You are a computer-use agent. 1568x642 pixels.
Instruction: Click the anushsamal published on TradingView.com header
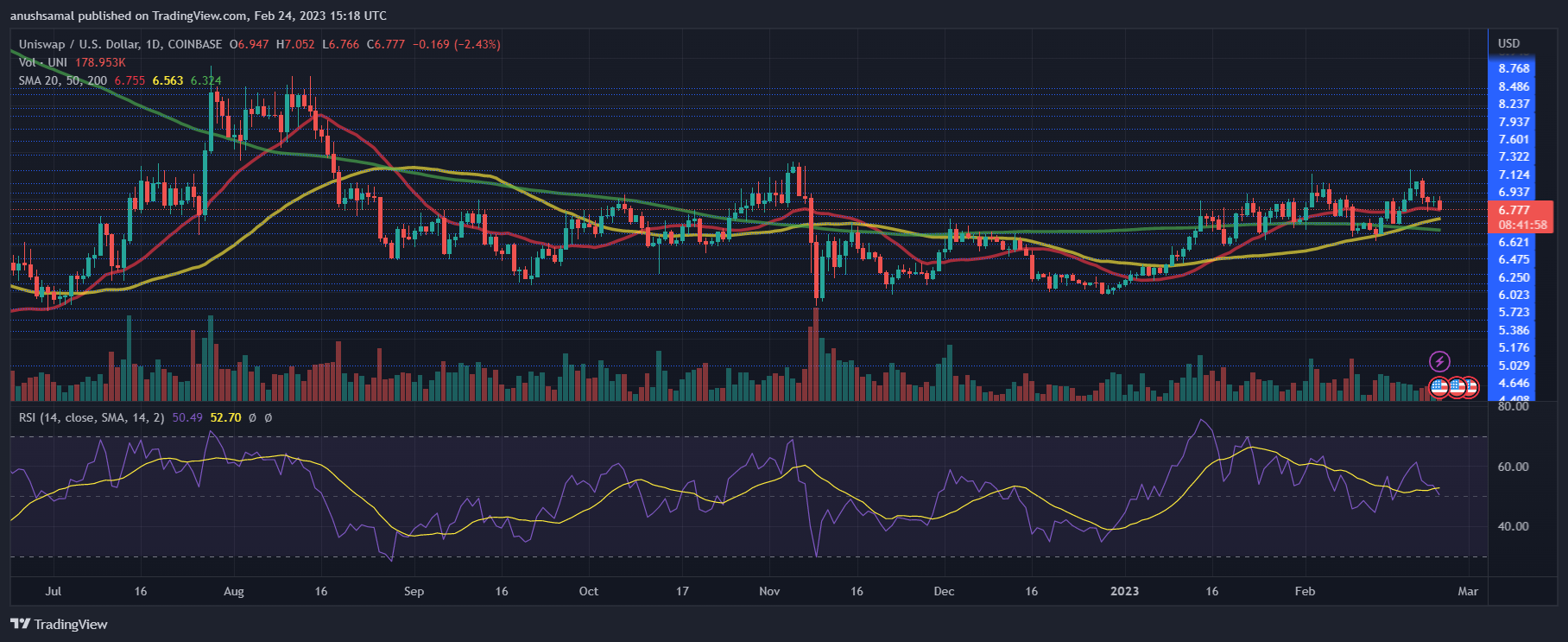199,16
